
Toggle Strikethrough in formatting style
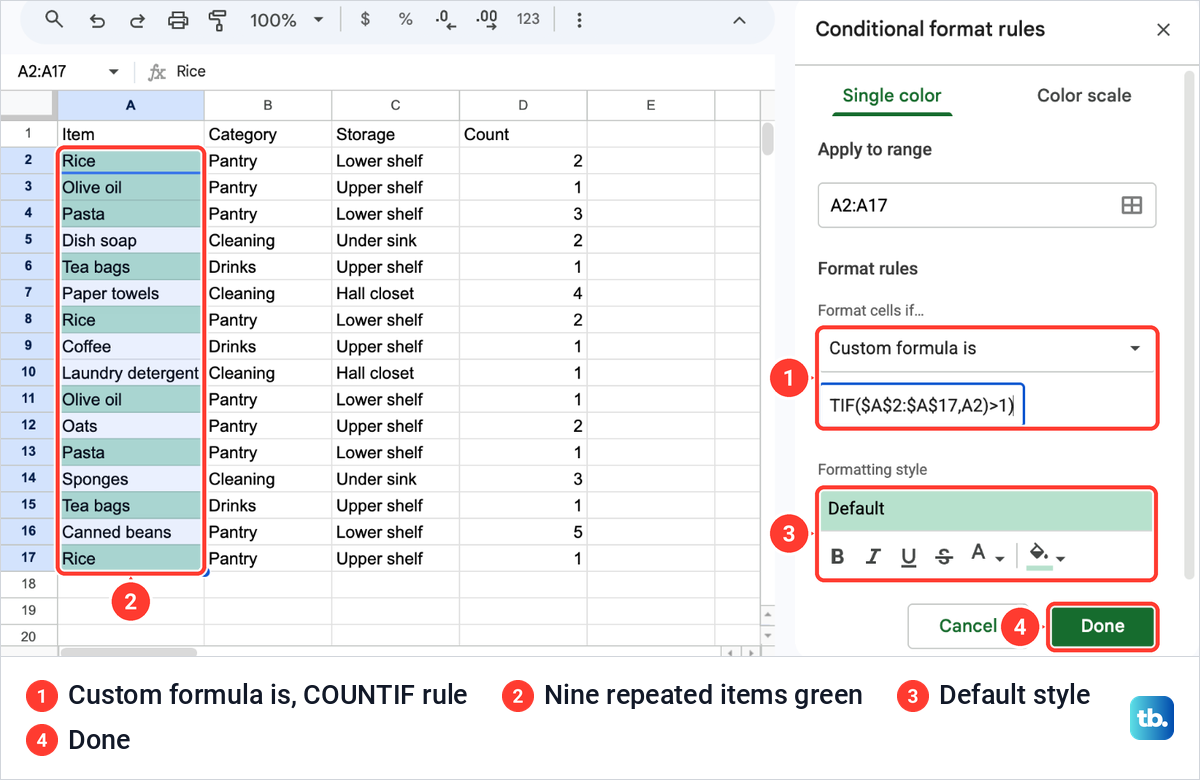click(x=944, y=557)
